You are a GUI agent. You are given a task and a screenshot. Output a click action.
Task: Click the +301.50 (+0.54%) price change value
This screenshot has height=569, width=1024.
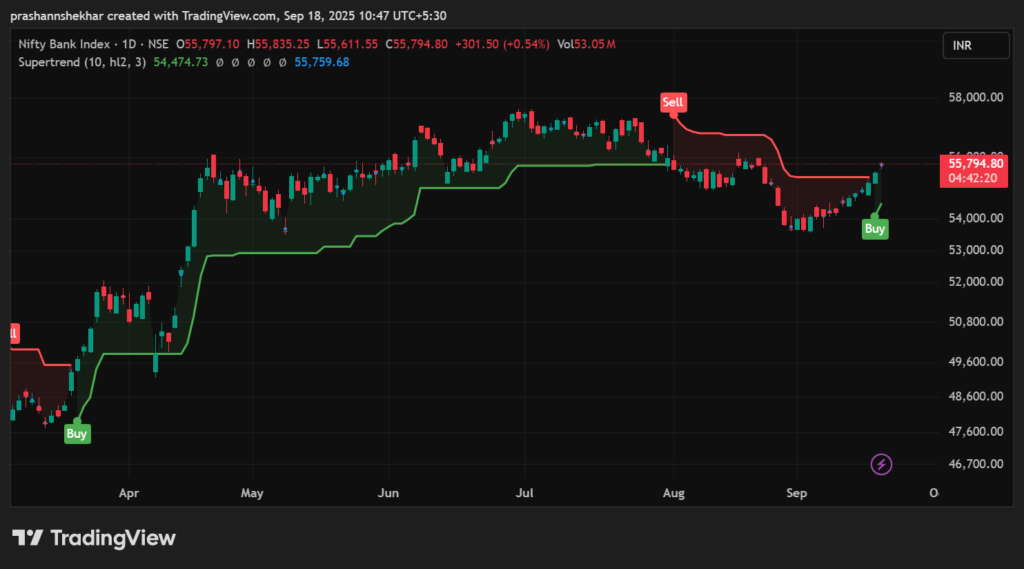point(502,44)
